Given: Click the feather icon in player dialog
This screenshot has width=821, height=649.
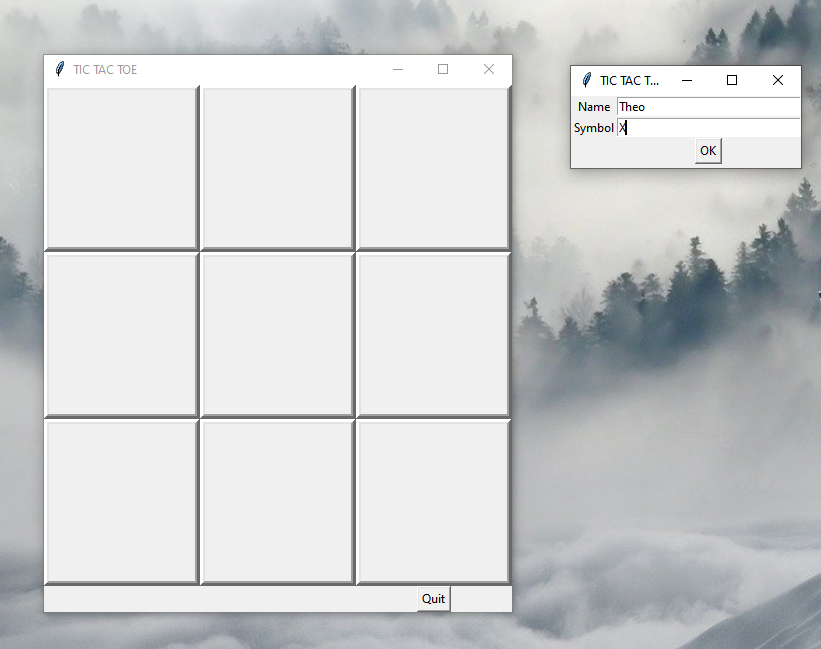Looking at the screenshot, I should 587,80.
